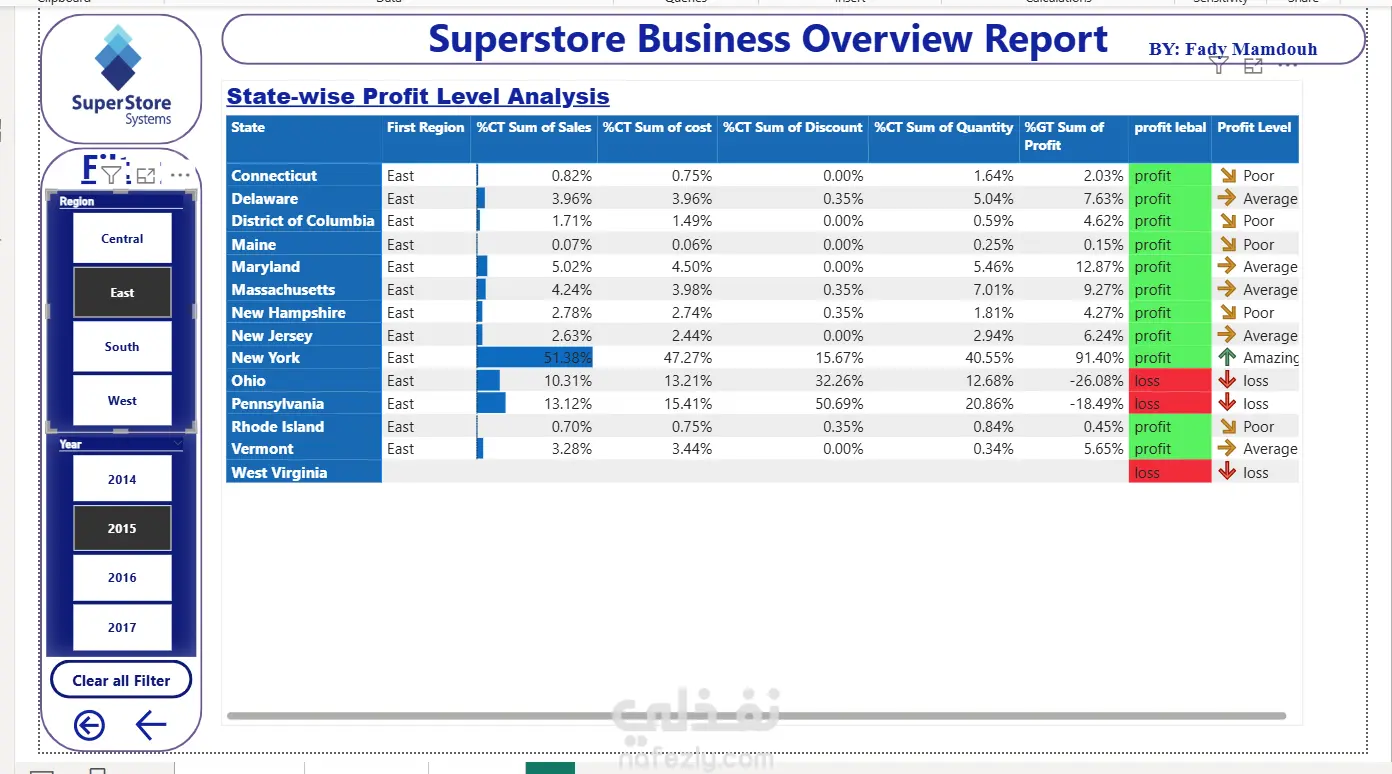Enter focus mode on the Region slicer
The width and height of the screenshot is (1392, 774).
[146, 176]
